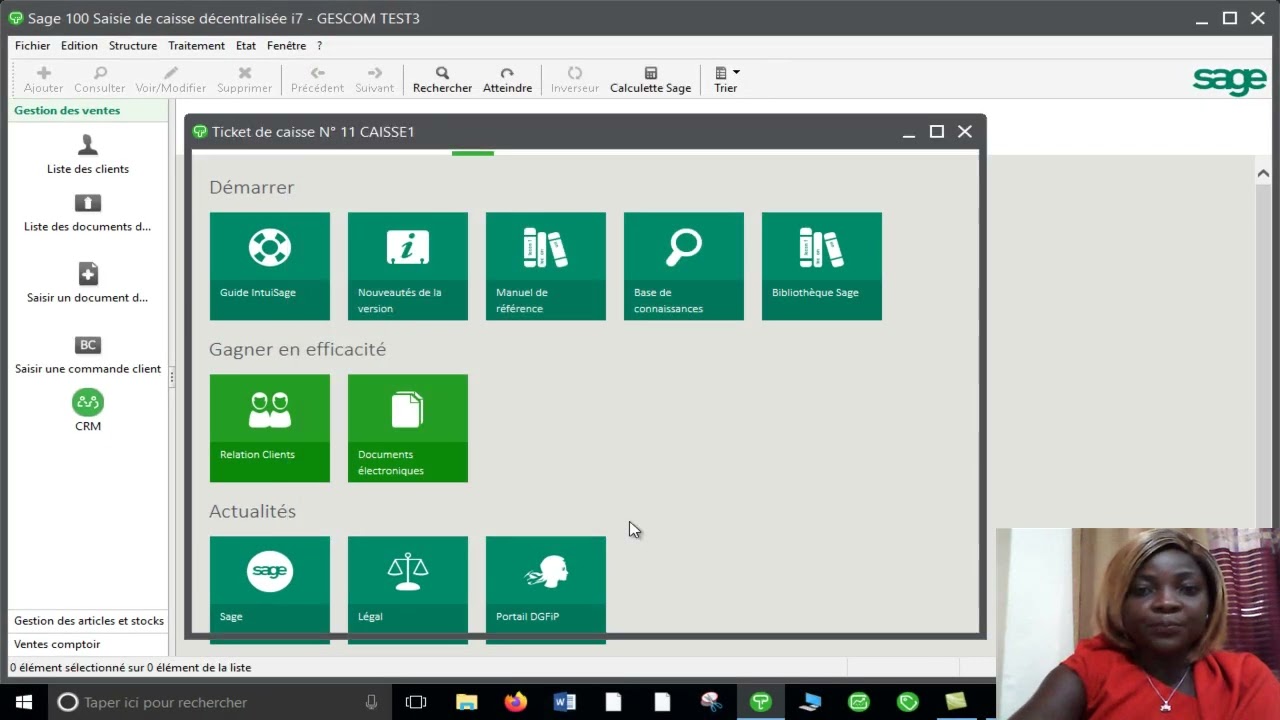Click the Inverseur toolbar button
This screenshot has height=720, width=1280.
point(575,80)
